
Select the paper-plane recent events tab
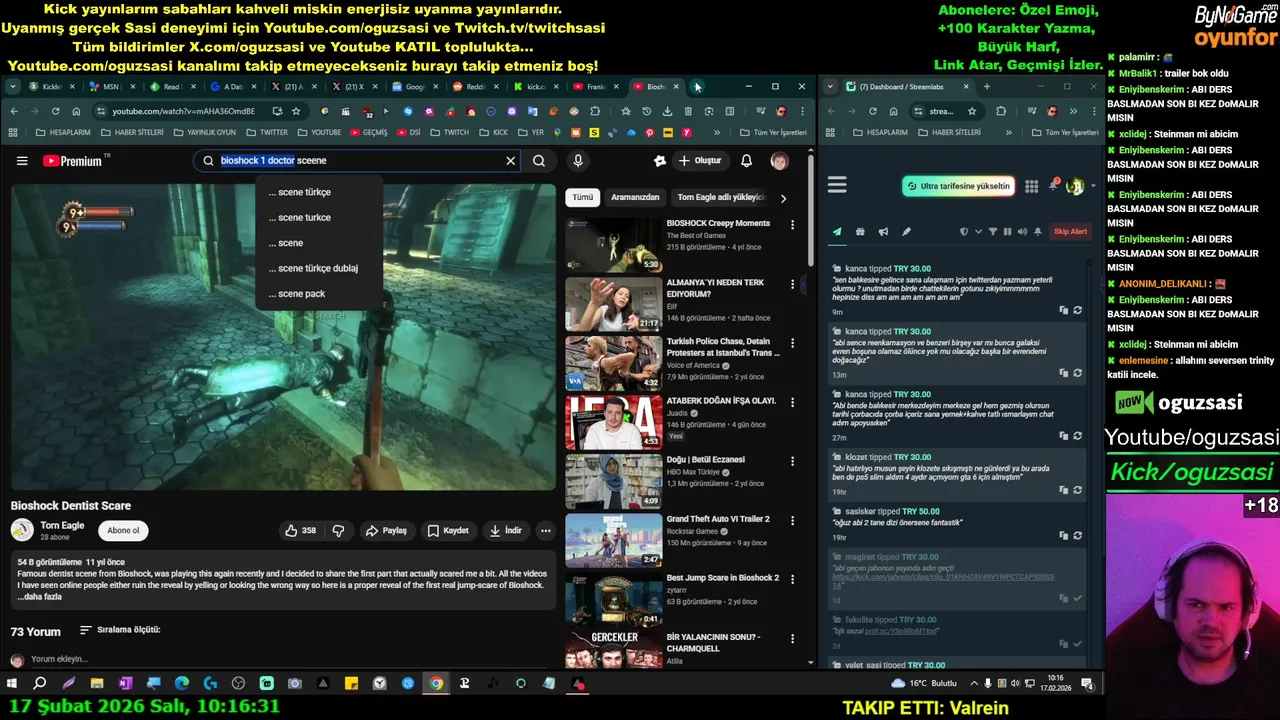tap(837, 232)
